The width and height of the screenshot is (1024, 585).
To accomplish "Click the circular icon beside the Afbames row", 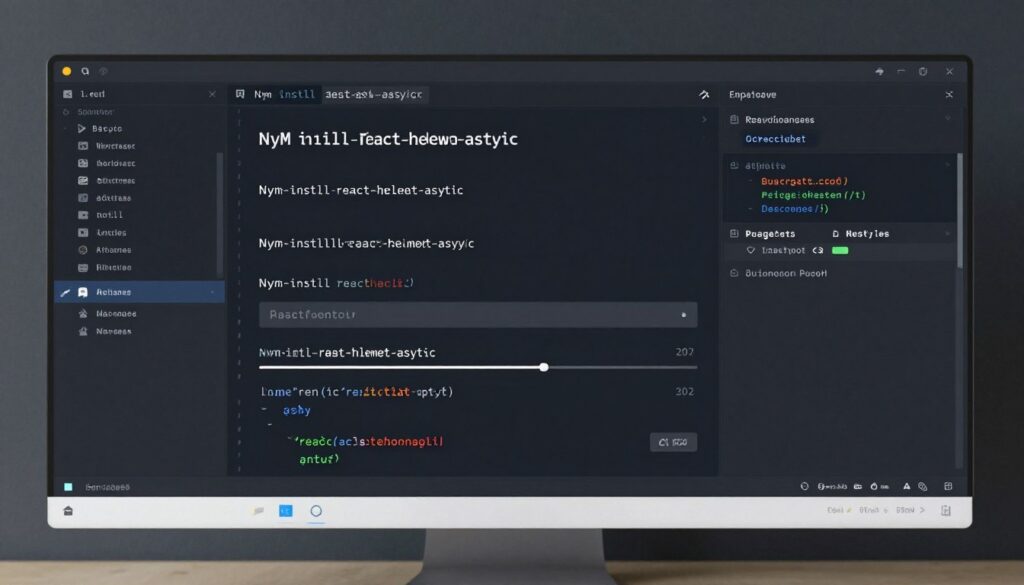I will coord(83,250).
